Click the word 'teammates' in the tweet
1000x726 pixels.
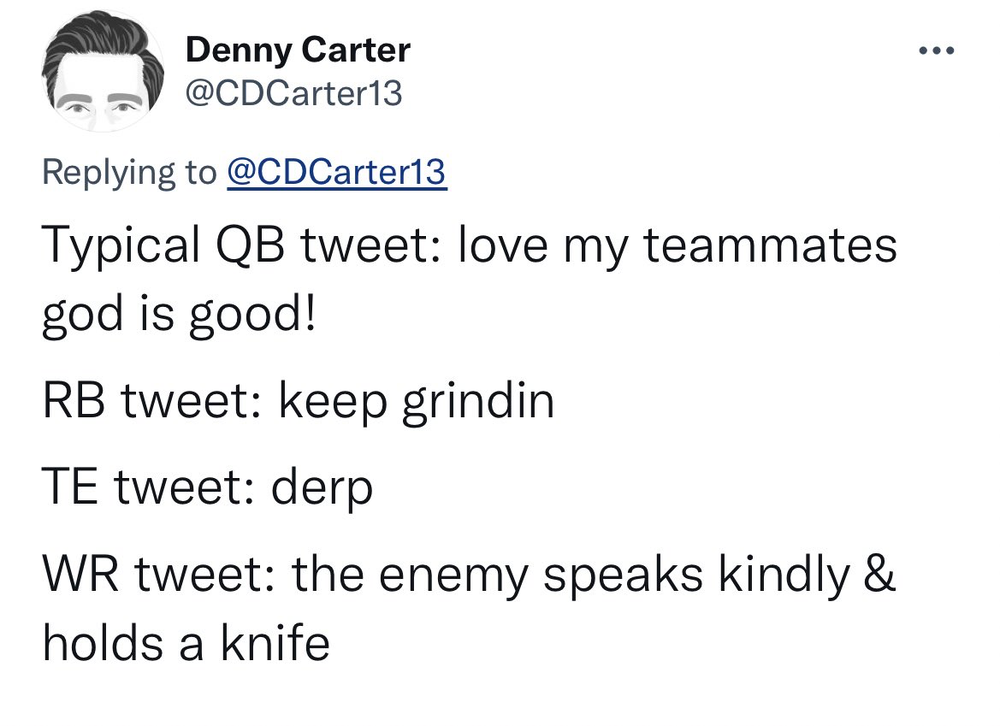(x=770, y=246)
